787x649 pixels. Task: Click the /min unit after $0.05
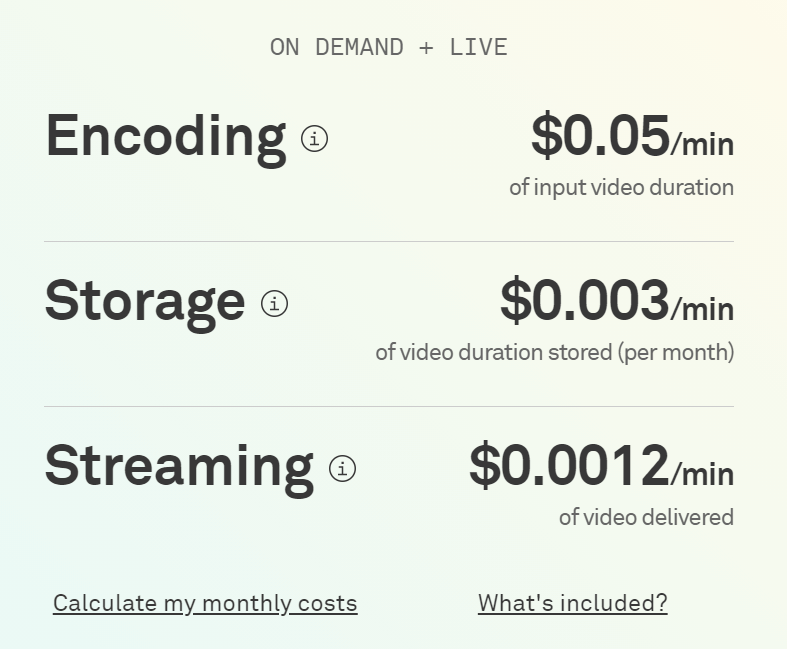[x=703, y=145]
